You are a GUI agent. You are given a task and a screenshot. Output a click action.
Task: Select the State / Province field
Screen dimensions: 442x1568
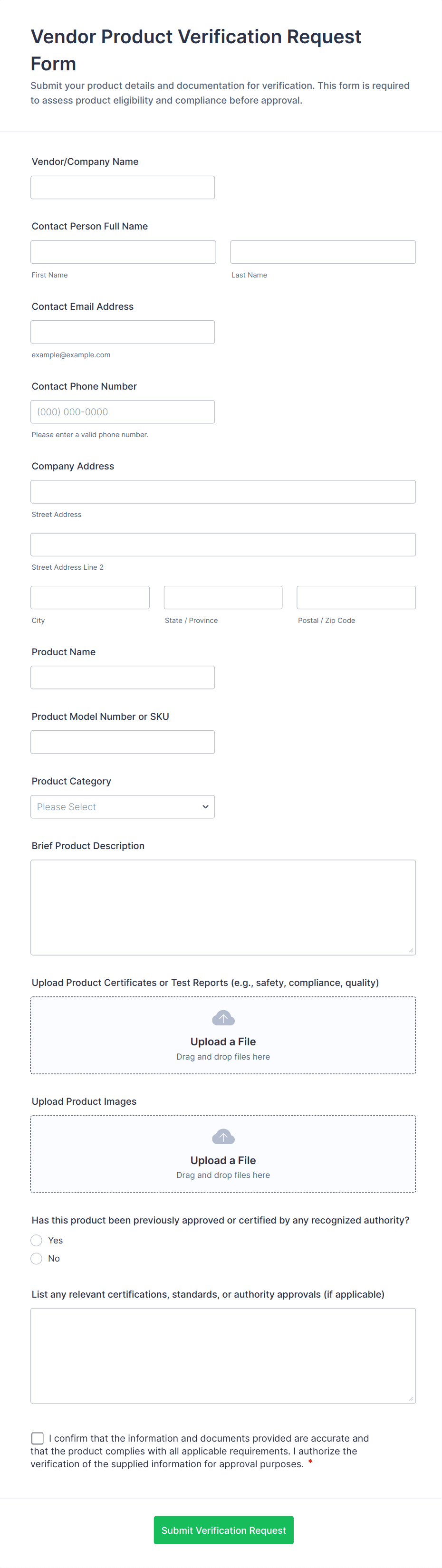click(x=223, y=597)
